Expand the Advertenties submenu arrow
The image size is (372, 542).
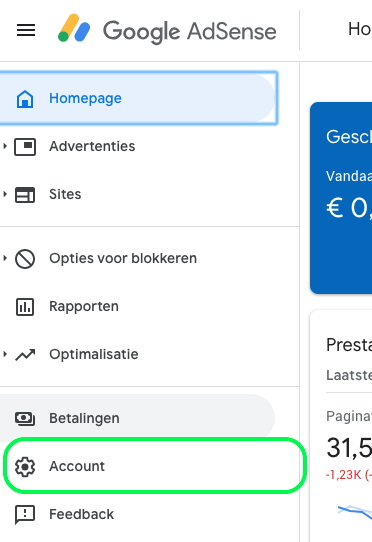[5, 146]
